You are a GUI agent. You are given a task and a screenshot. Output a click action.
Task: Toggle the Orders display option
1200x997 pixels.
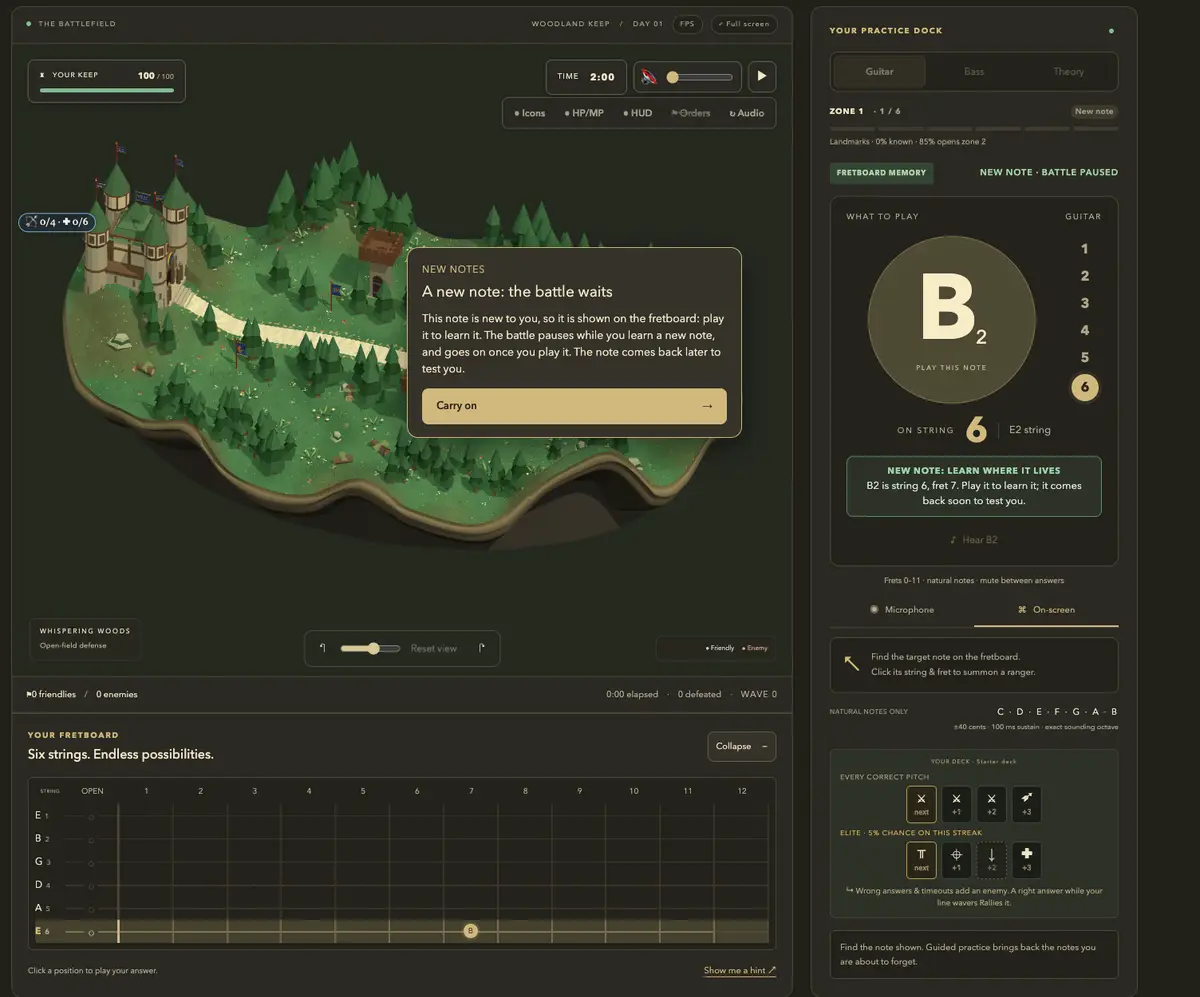[691, 113]
